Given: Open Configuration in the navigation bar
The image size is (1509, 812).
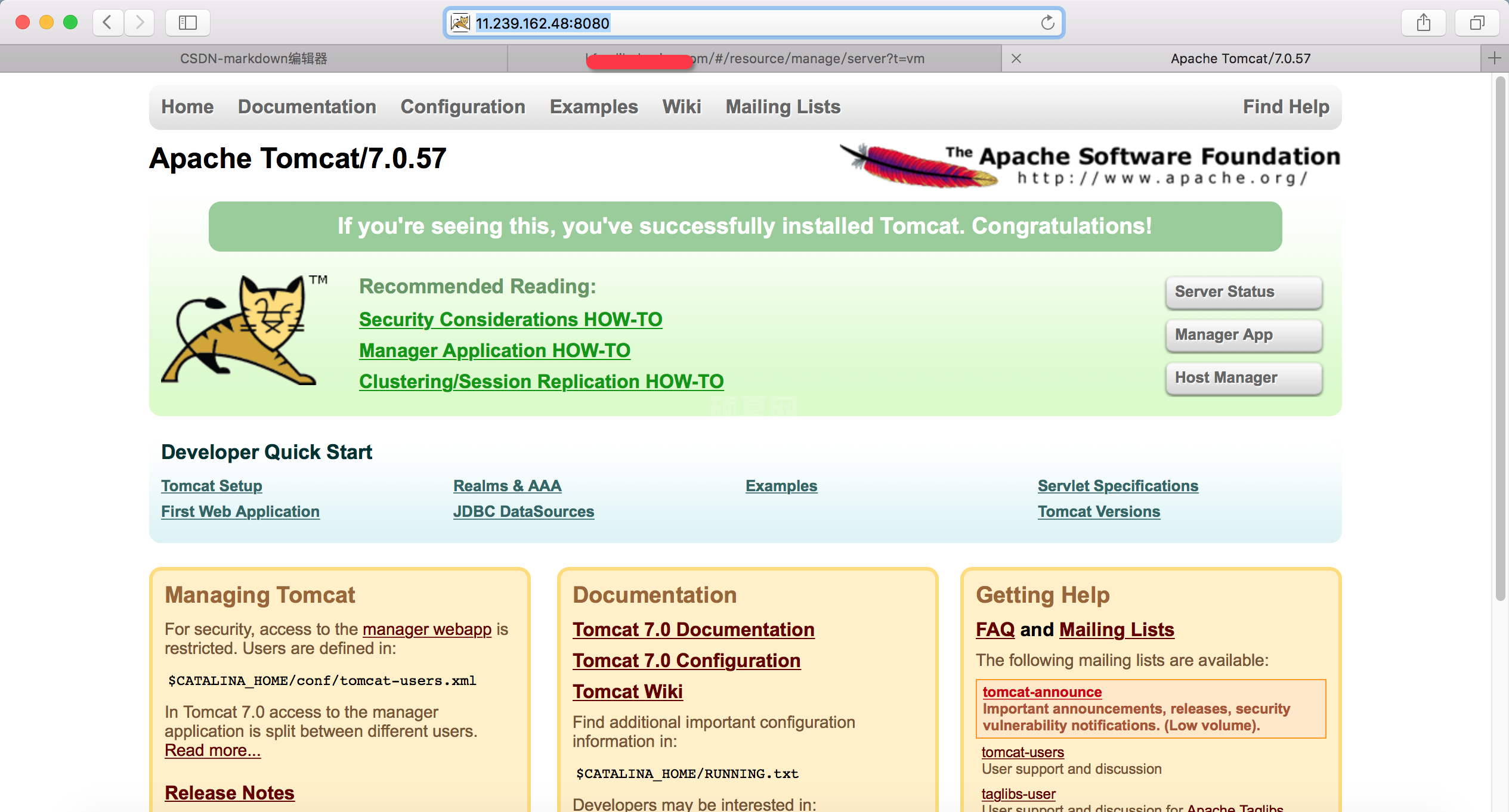Looking at the screenshot, I should (463, 107).
